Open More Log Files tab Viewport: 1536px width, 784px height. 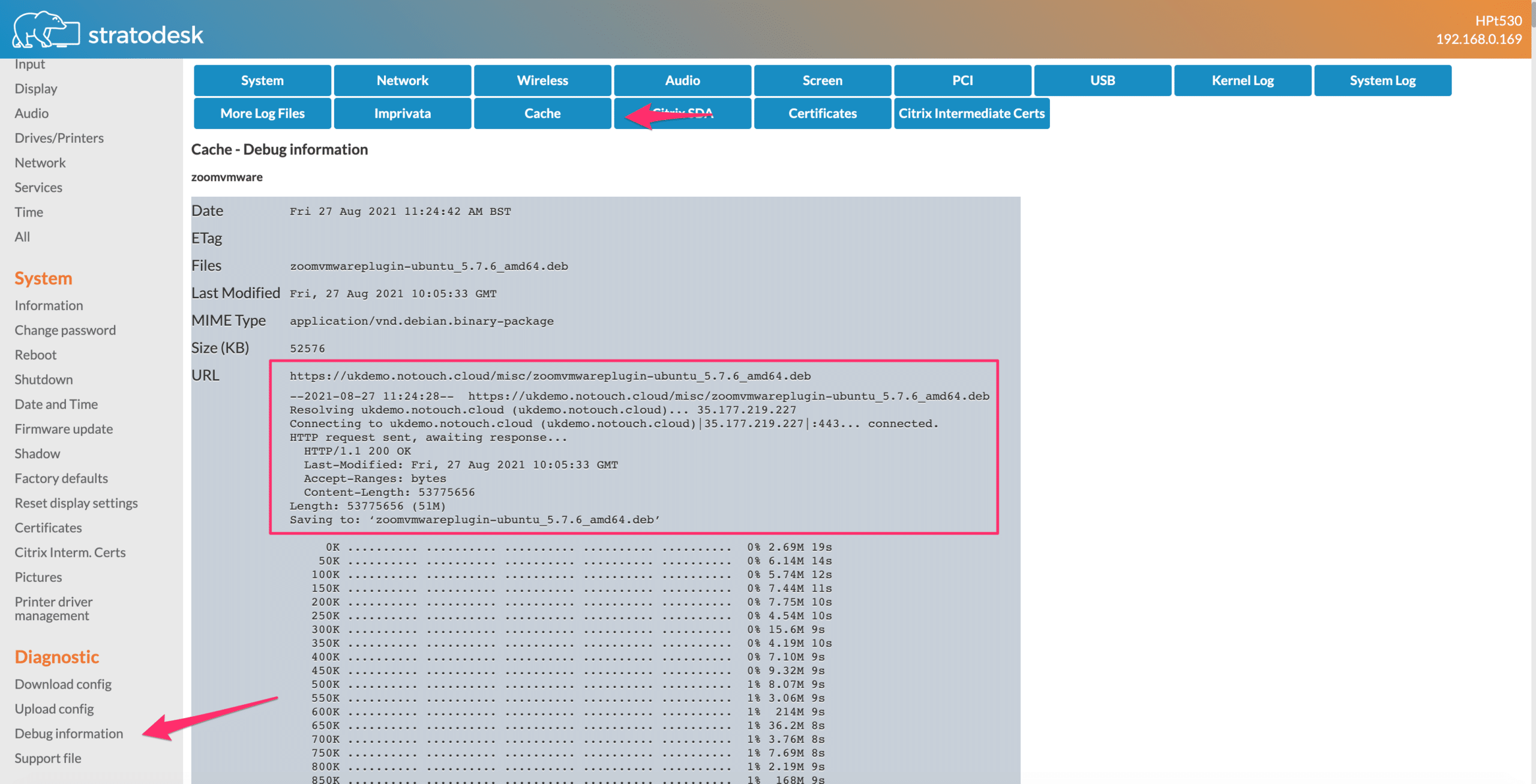pos(262,113)
